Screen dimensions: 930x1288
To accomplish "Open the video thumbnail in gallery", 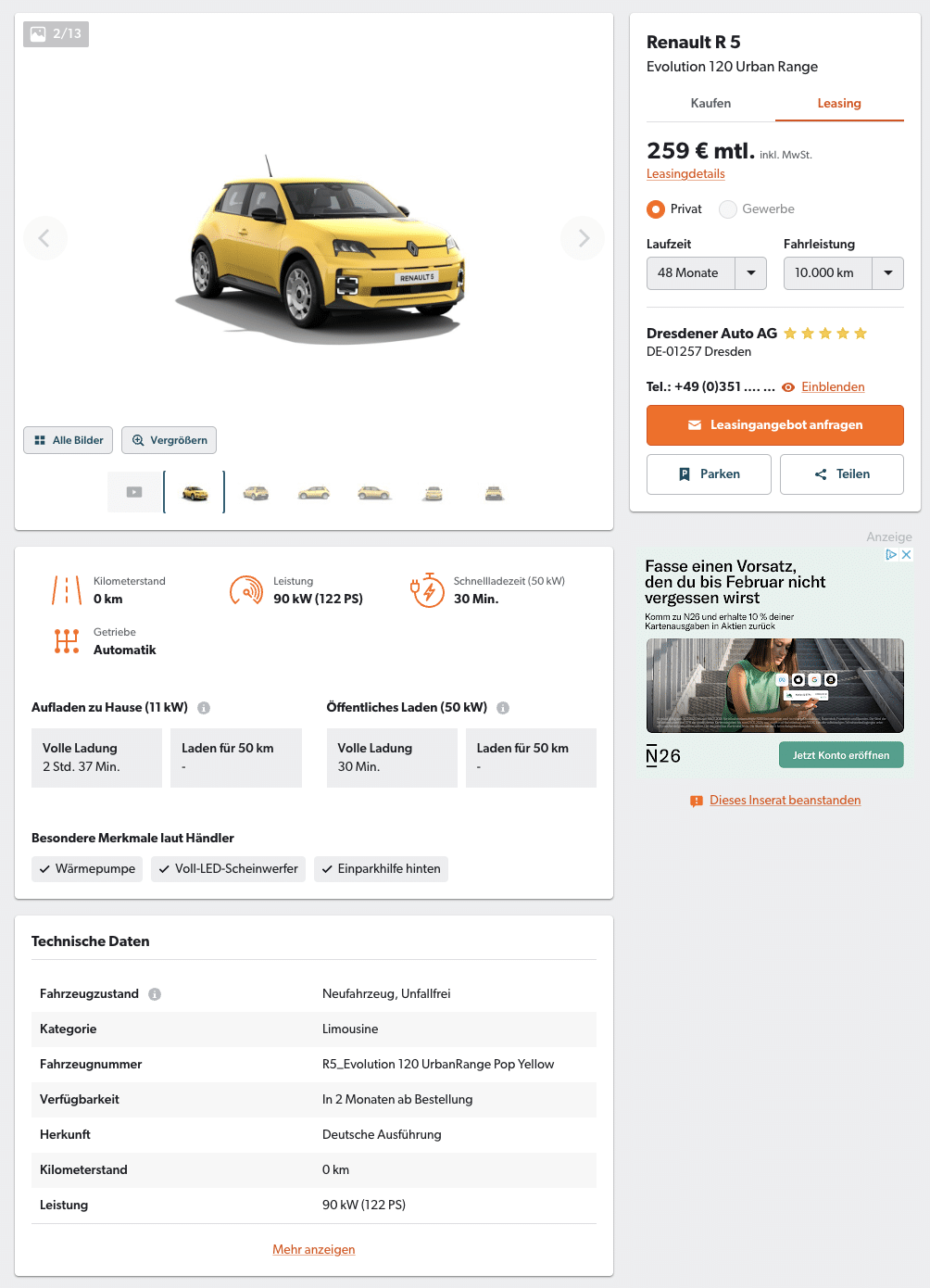I will pyautogui.click(x=134, y=492).
